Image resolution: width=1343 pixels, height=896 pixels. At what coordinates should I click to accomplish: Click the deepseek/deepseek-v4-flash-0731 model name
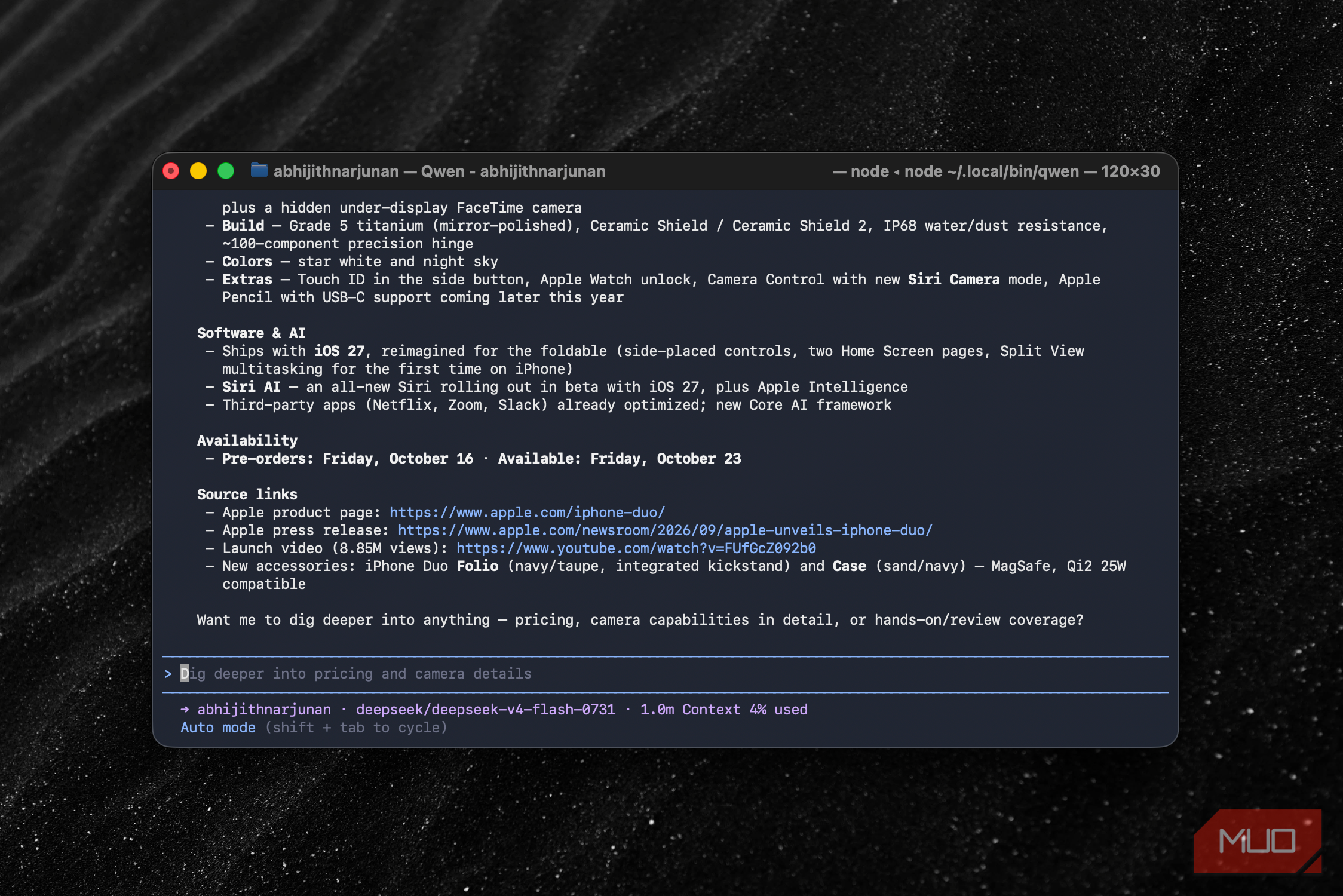coord(486,710)
